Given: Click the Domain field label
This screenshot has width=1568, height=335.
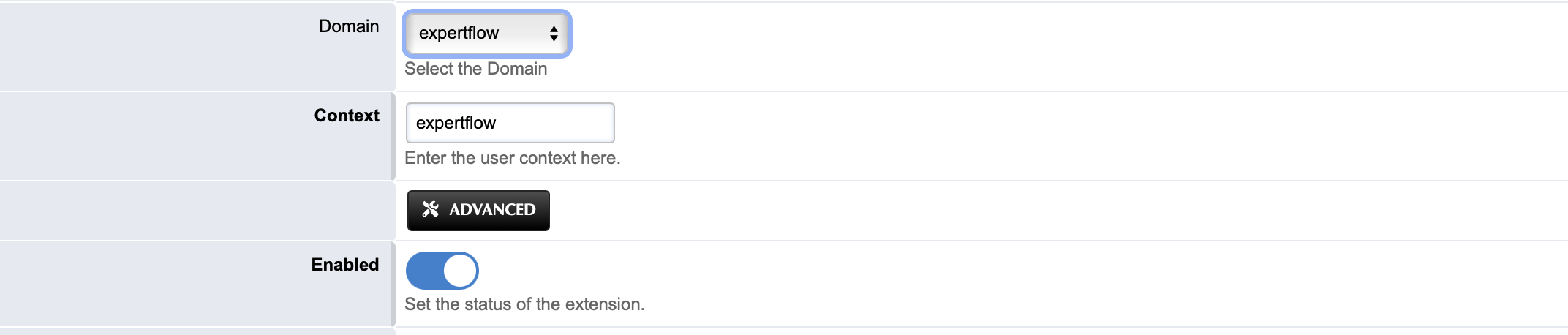Looking at the screenshot, I should pyautogui.click(x=349, y=26).
